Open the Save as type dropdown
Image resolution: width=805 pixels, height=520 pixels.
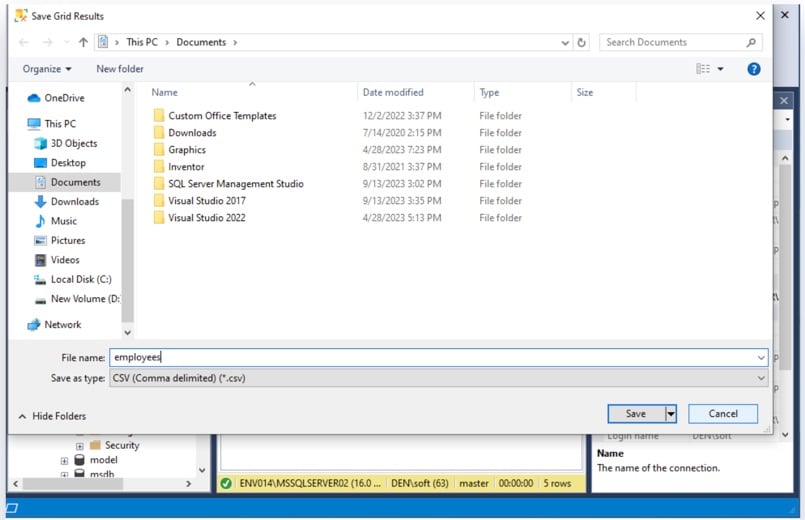438,379
